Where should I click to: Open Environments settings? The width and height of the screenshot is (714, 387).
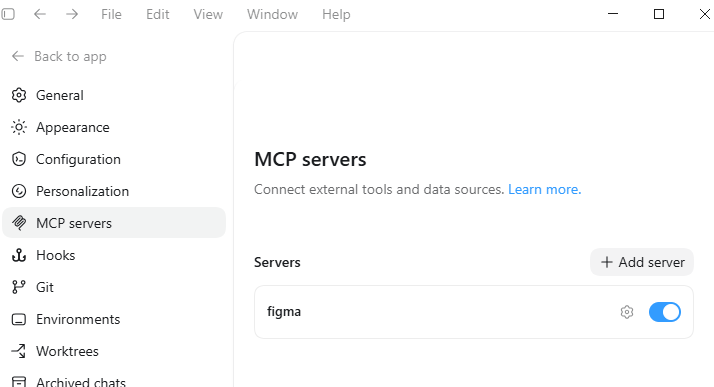114,319
